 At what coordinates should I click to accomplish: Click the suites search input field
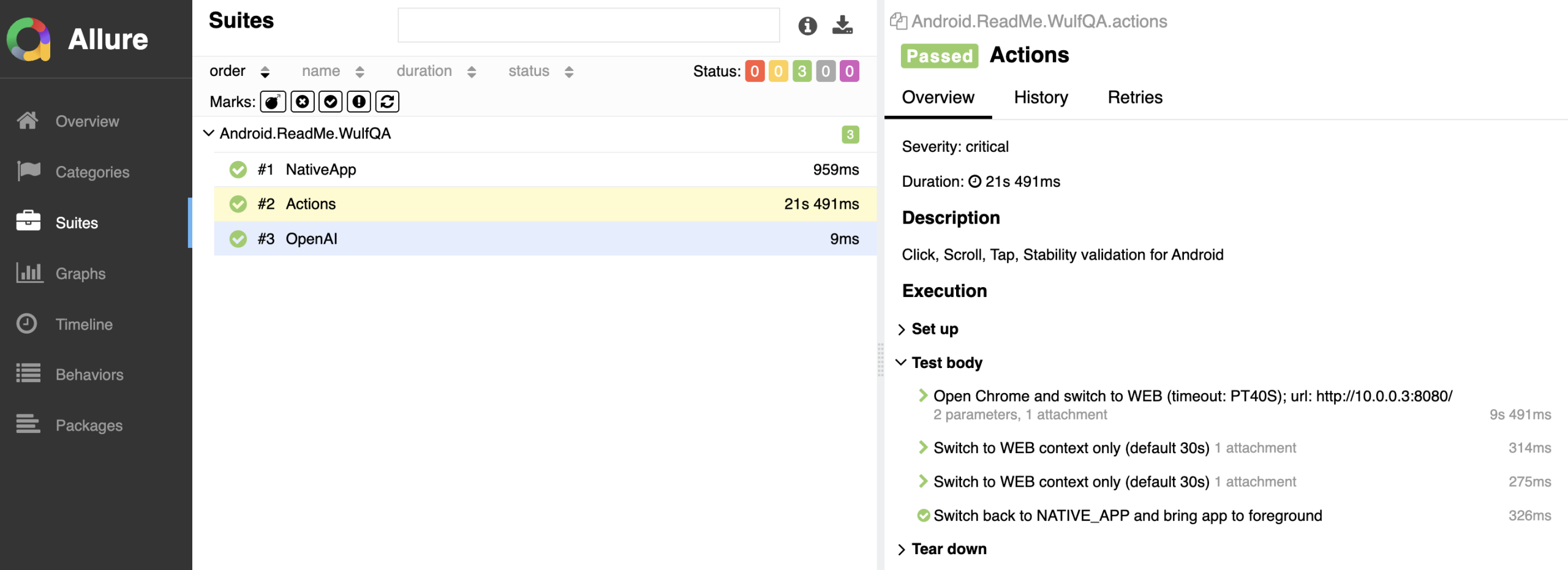point(588,26)
